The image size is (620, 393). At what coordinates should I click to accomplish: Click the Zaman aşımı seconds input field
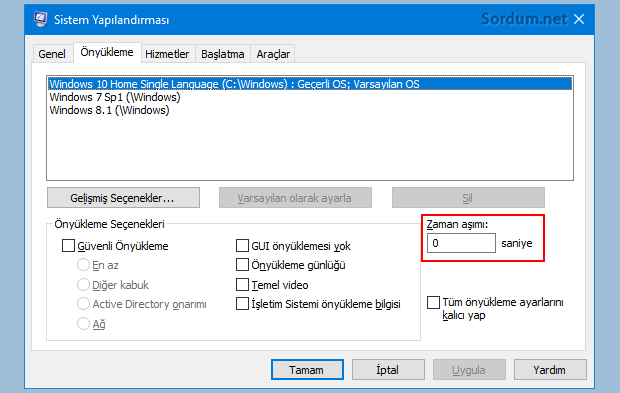461,243
